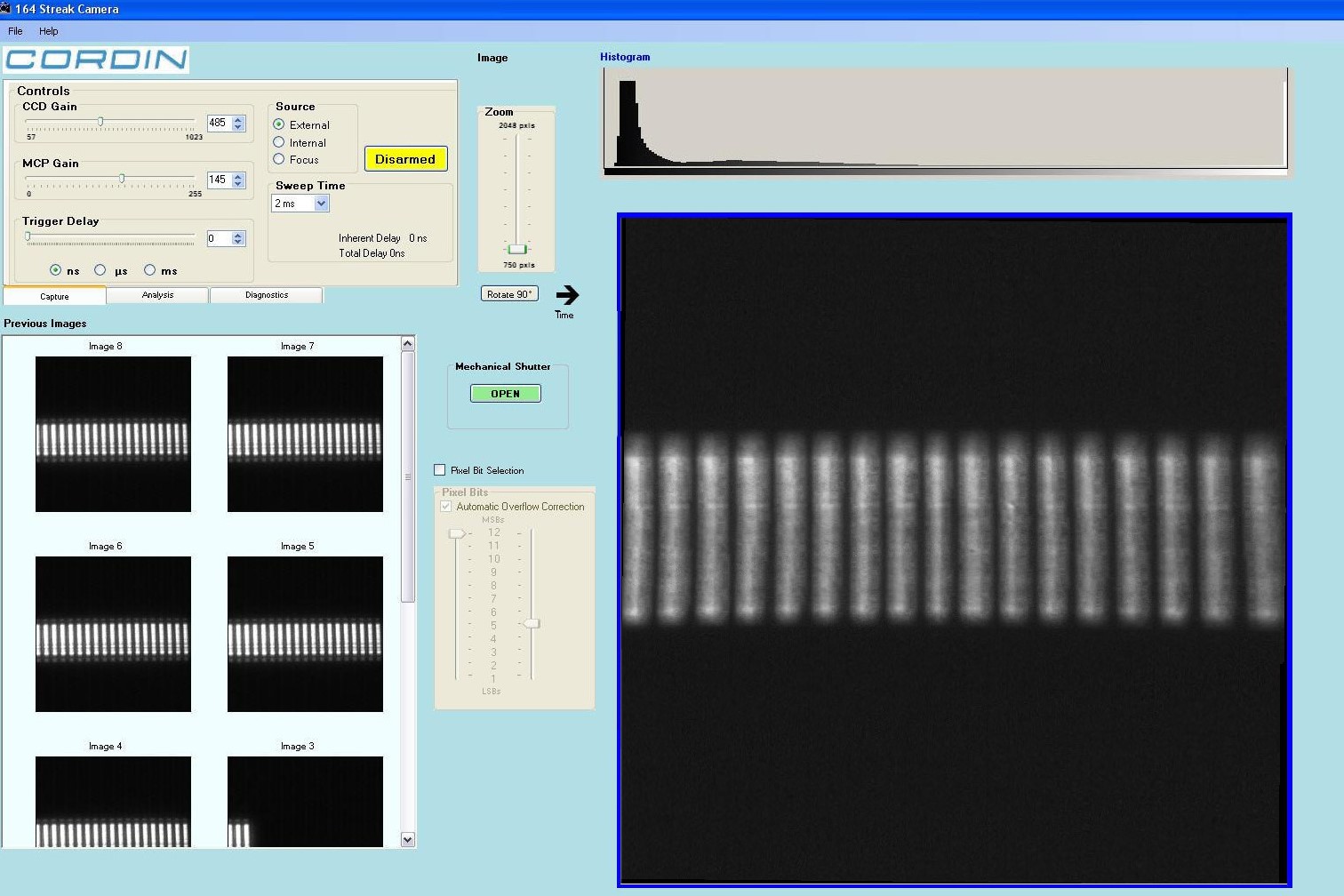Open the File menu
Screen dimensions: 1344x896
15,31
